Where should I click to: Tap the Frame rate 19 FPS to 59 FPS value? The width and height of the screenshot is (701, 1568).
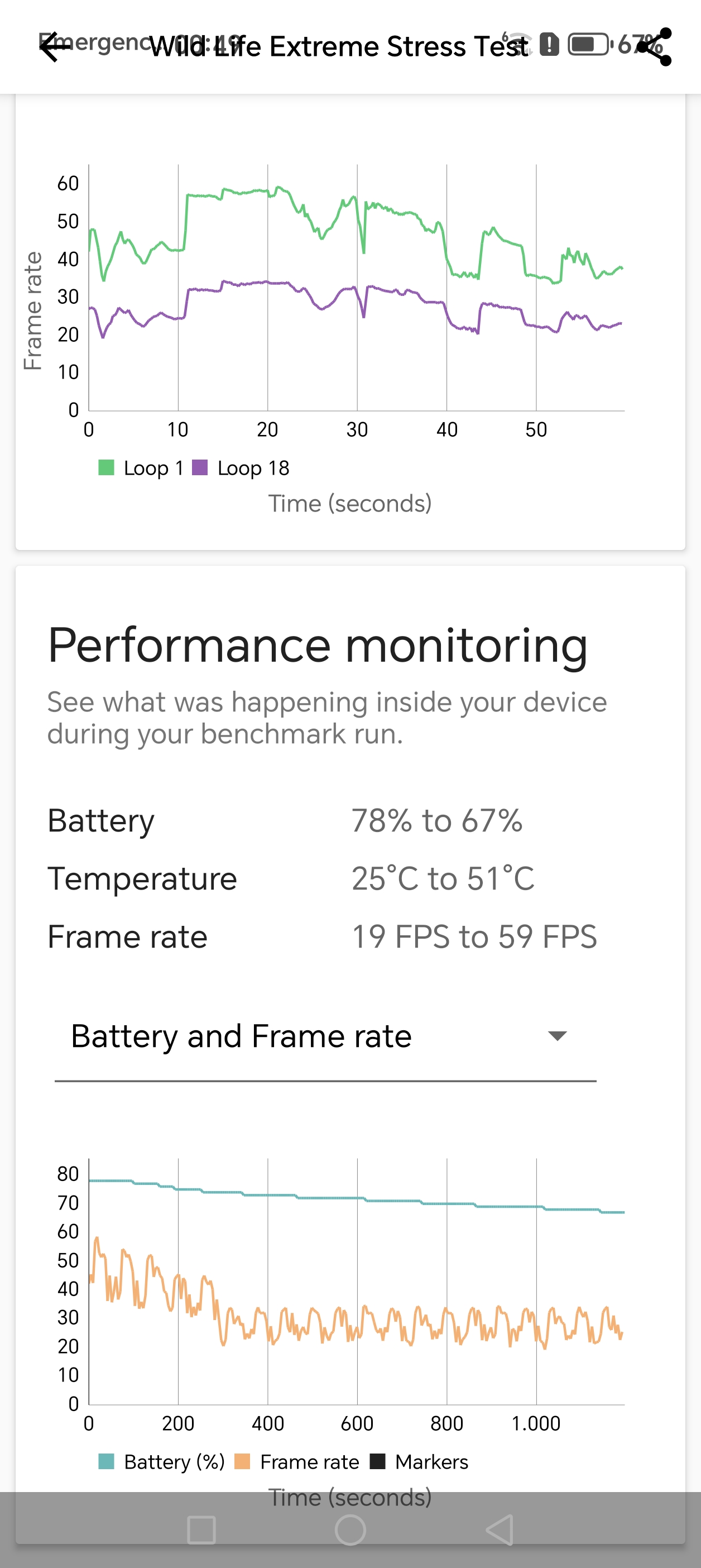(x=474, y=937)
